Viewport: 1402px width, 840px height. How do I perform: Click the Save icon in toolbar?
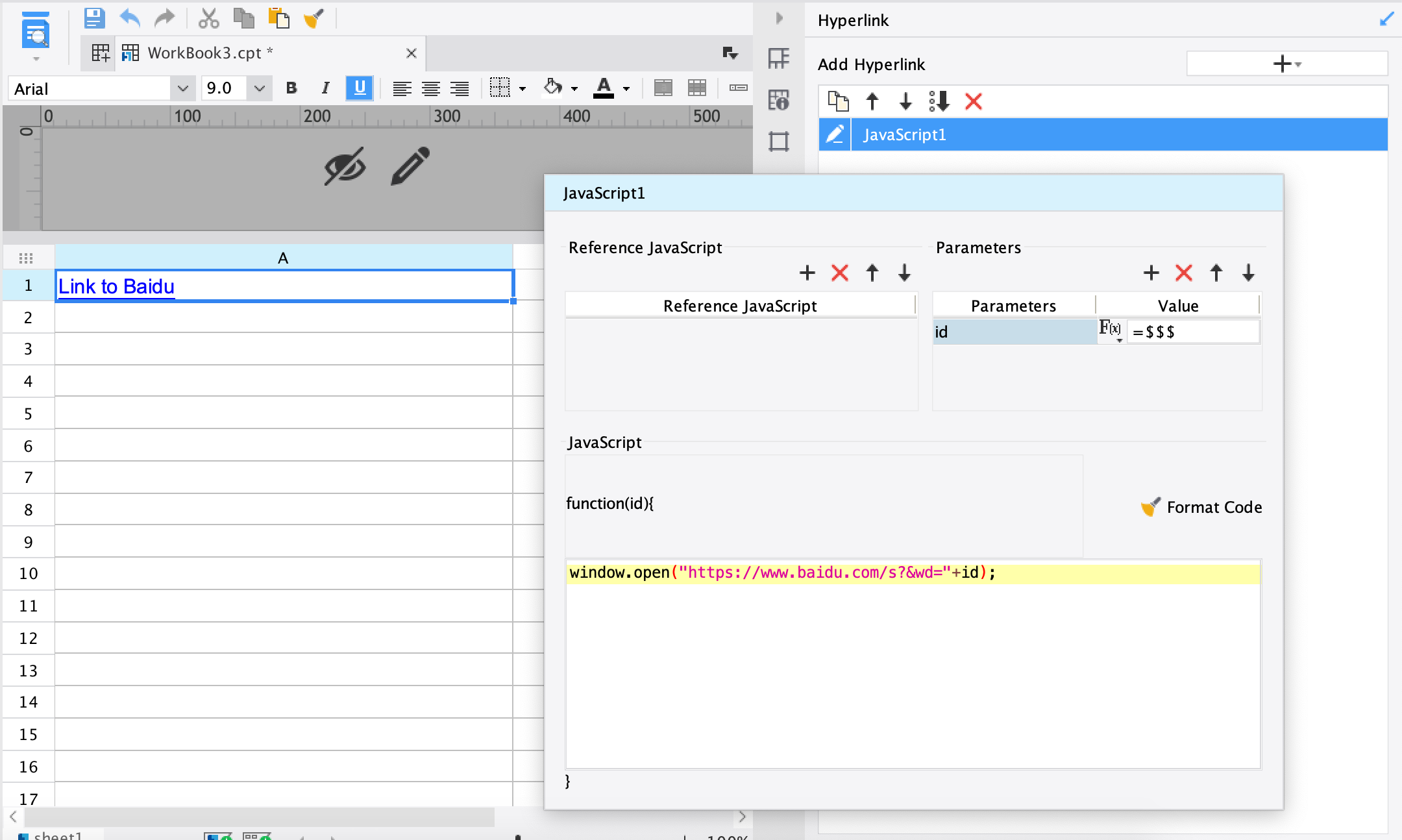[x=94, y=18]
